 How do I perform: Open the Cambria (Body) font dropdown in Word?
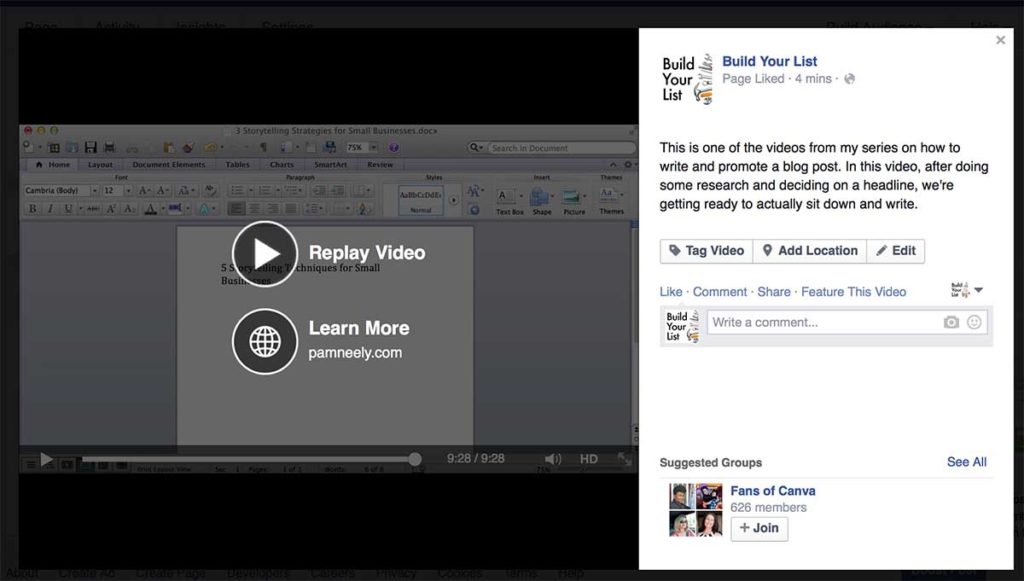[94, 191]
